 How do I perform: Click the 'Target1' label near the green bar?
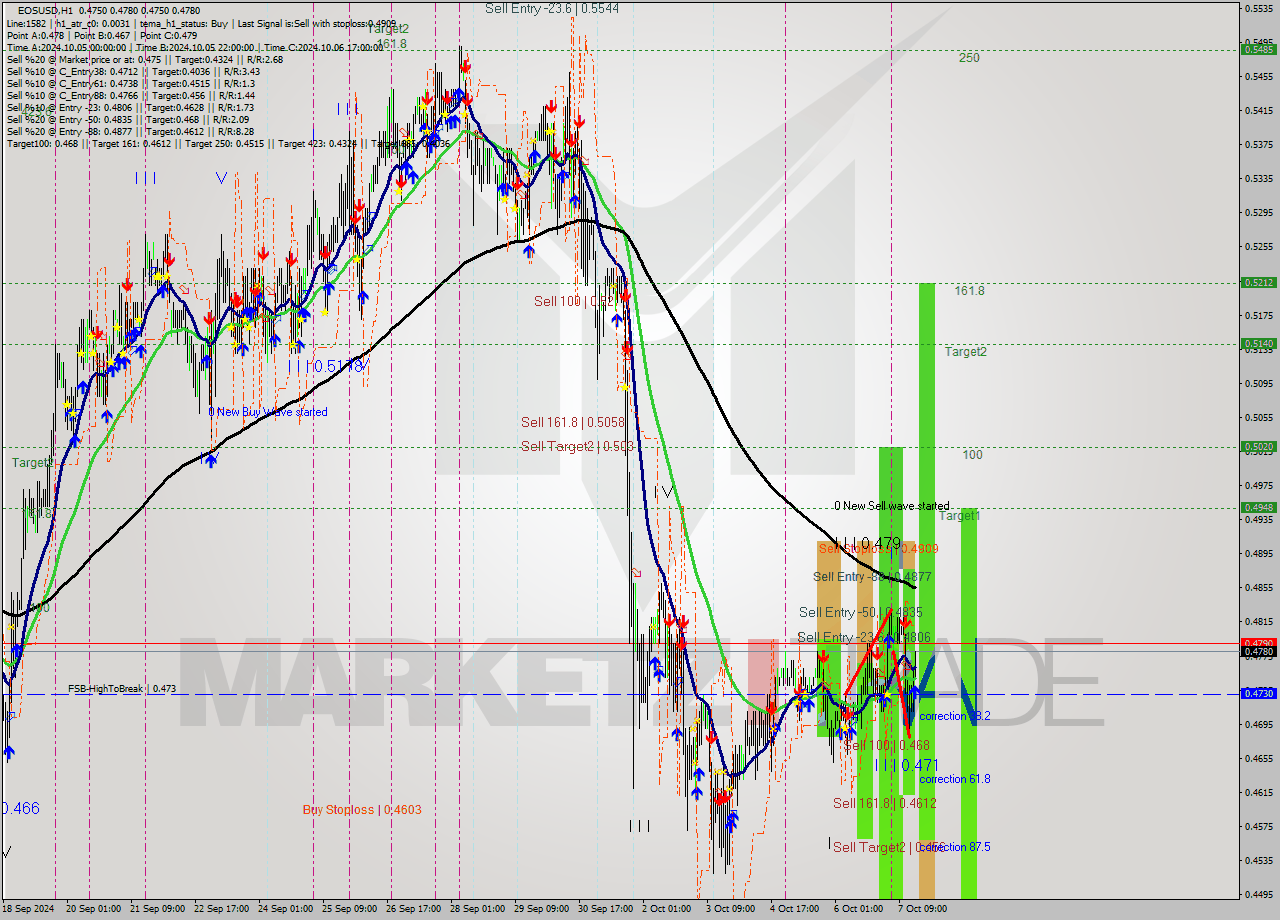click(x=959, y=516)
